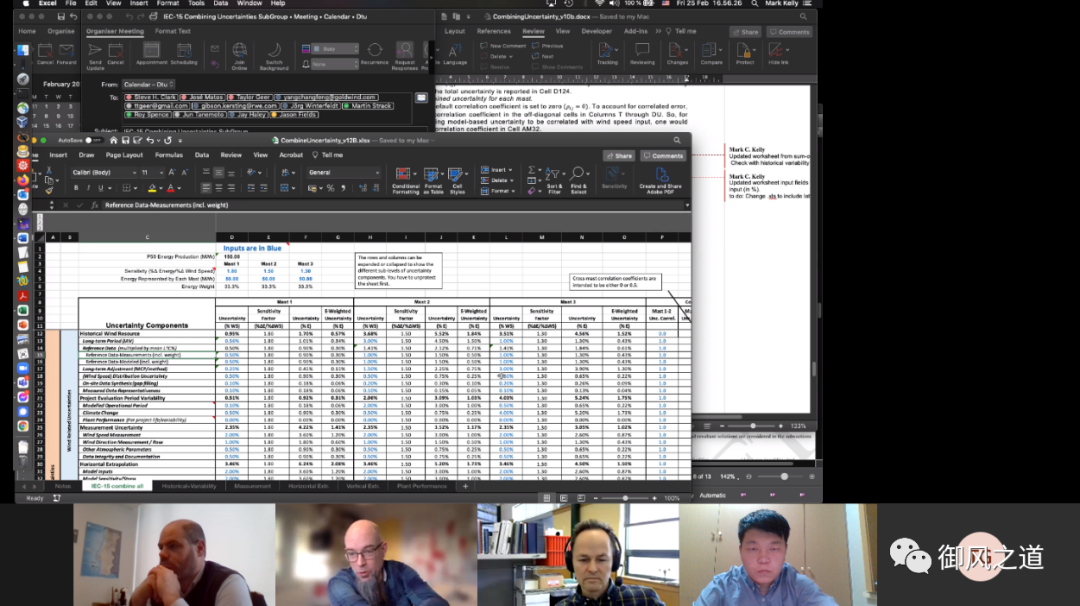Switch to Plant Performance sheet tab
This screenshot has height=606, width=1080.
coord(422,486)
